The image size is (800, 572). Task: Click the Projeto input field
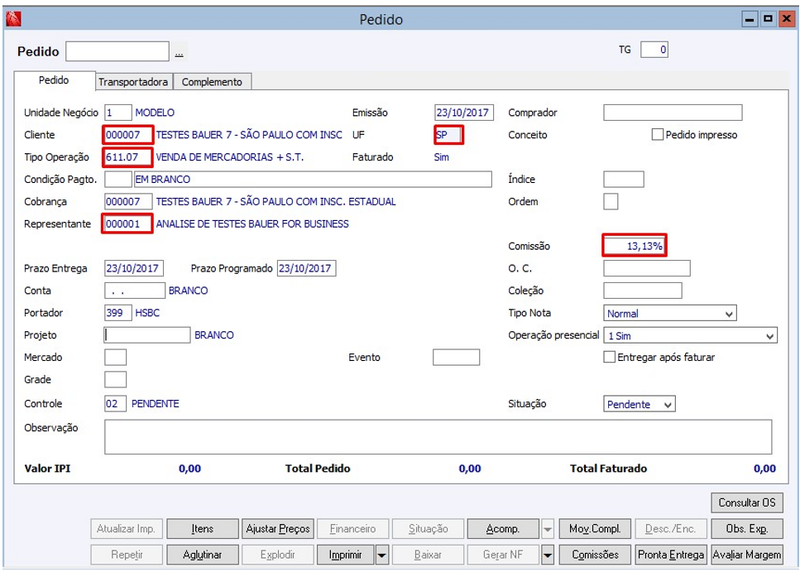(x=147, y=335)
